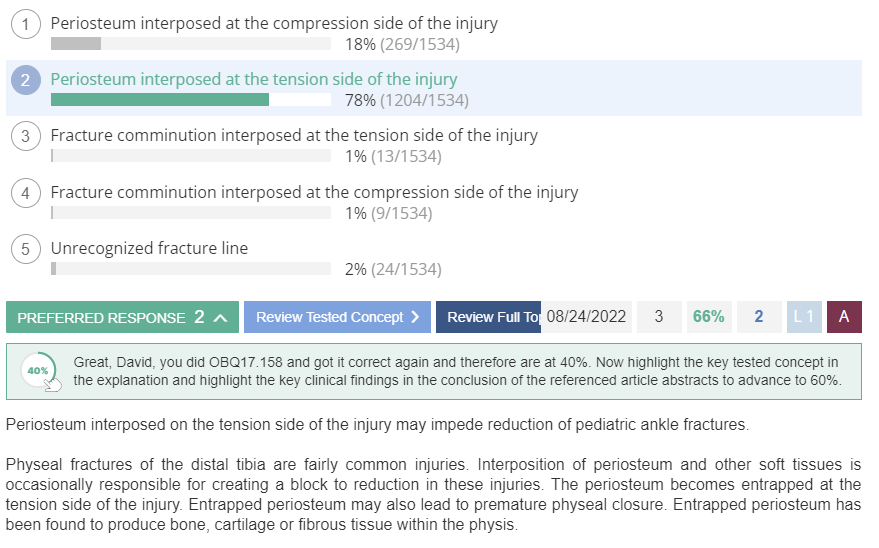
Task: Pick answer option number 4 circle
Action: 26,193
